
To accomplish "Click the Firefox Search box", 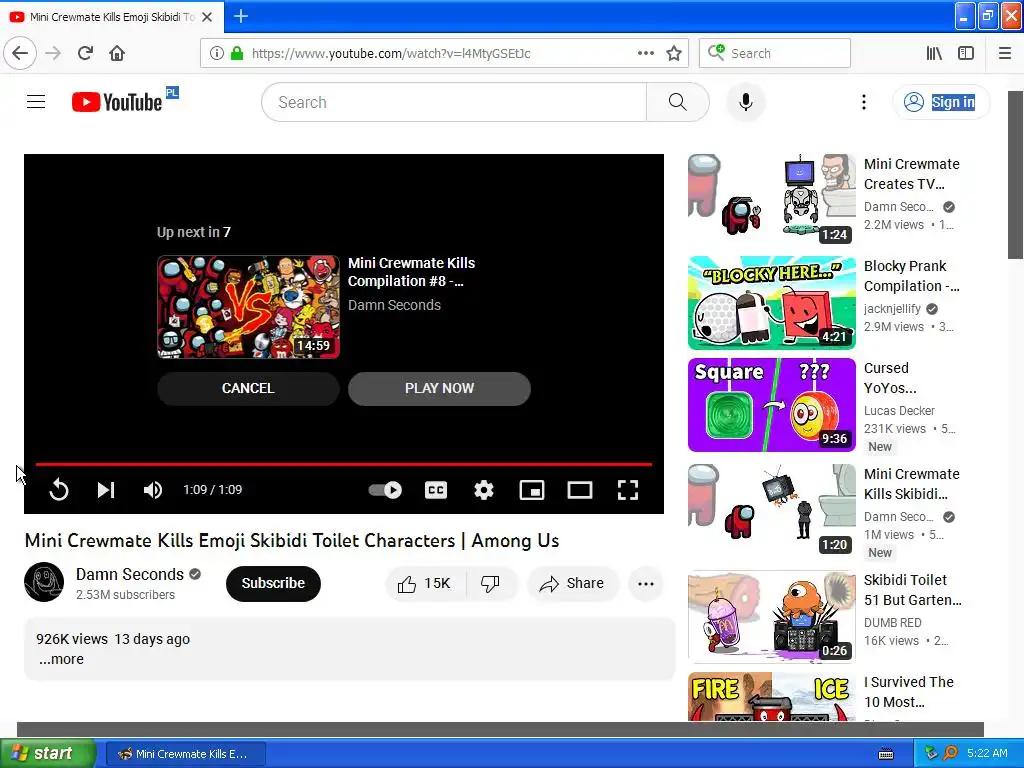I will point(775,53).
